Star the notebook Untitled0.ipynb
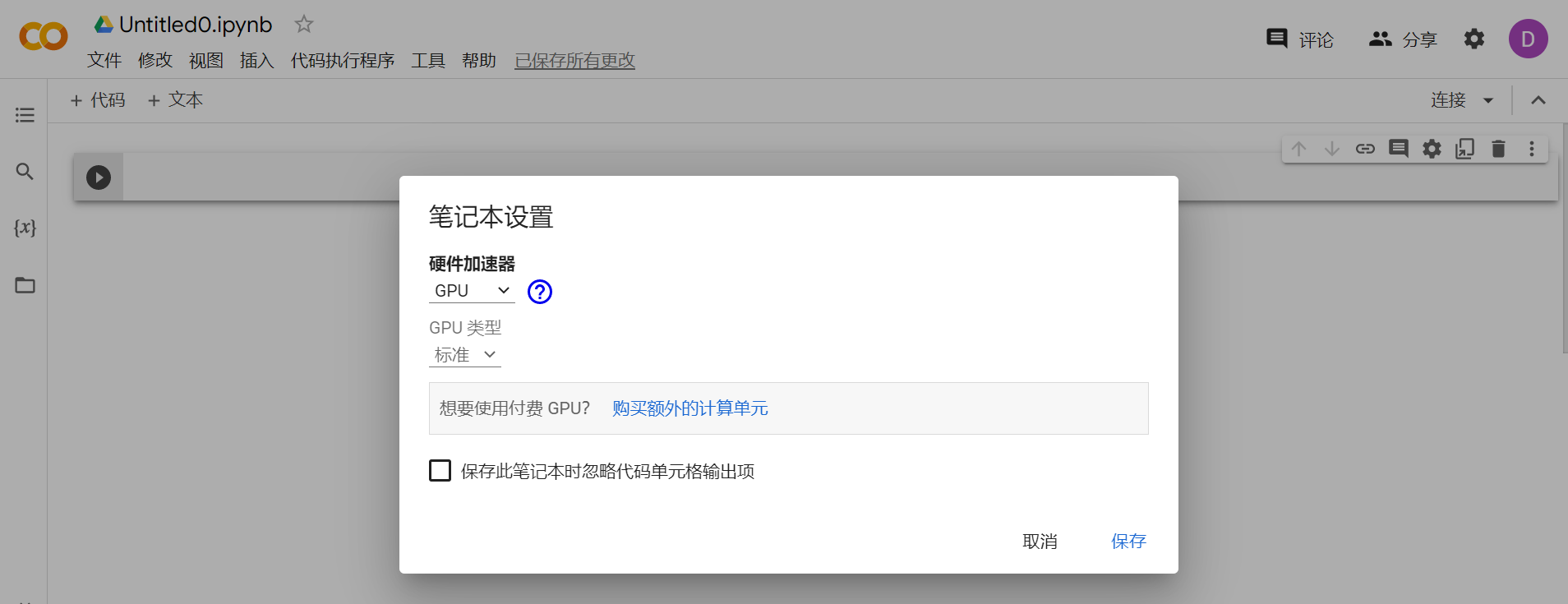Viewport: 1568px width, 604px height. pyautogui.click(x=304, y=25)
